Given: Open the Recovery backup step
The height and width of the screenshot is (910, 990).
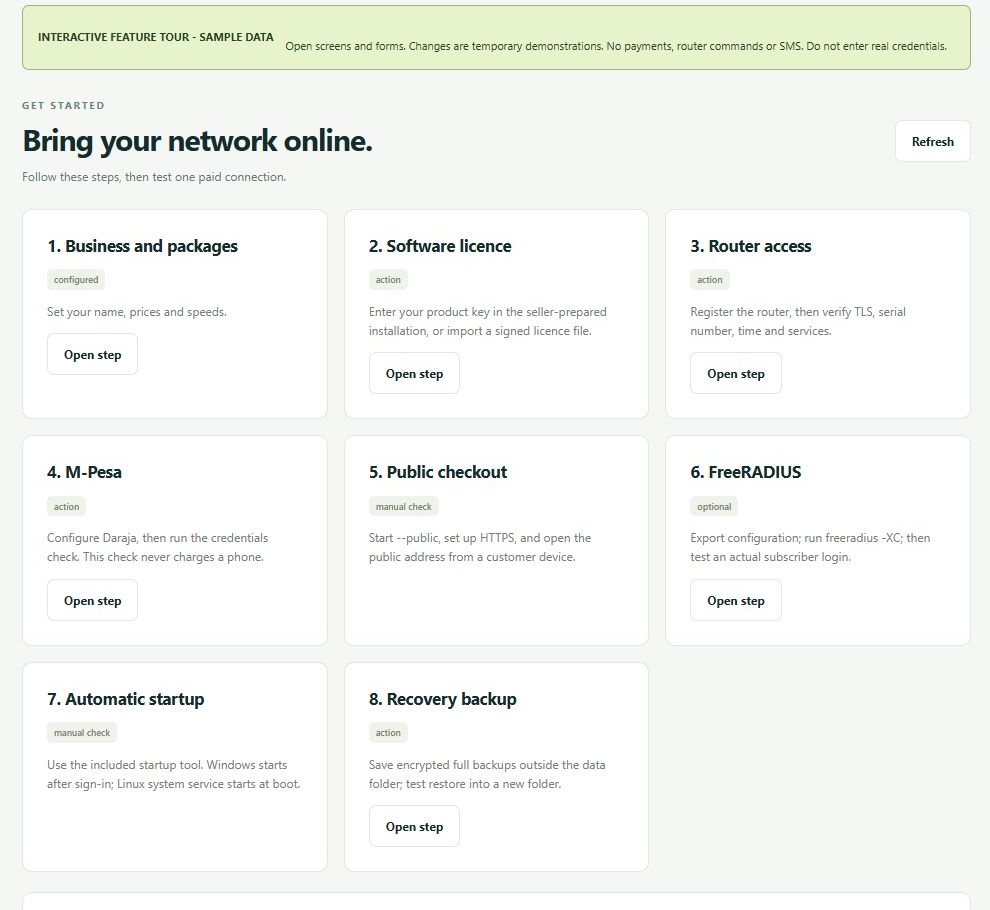Looking at the screenshot, I should (414, 826).
